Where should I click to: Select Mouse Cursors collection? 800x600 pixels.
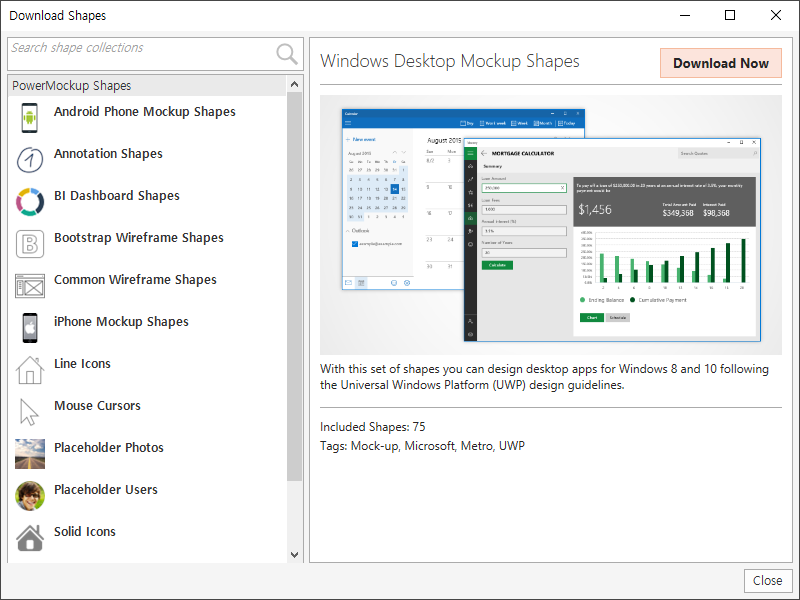(147, 412)
